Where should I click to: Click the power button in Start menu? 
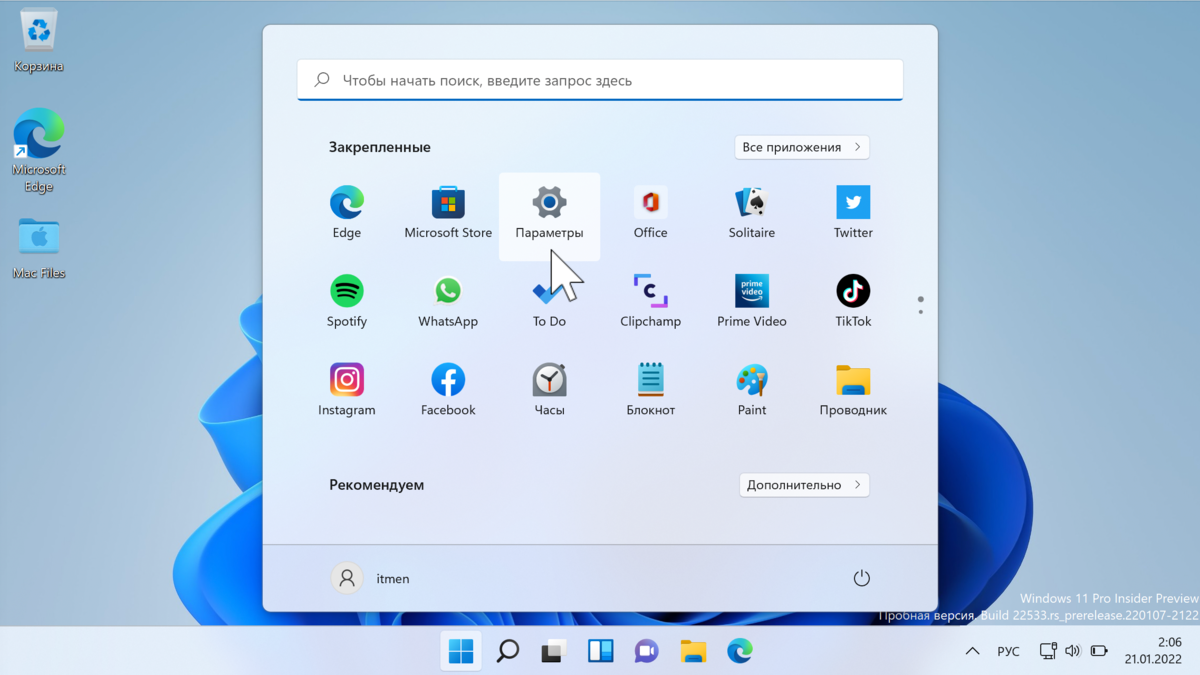[861, 578]
